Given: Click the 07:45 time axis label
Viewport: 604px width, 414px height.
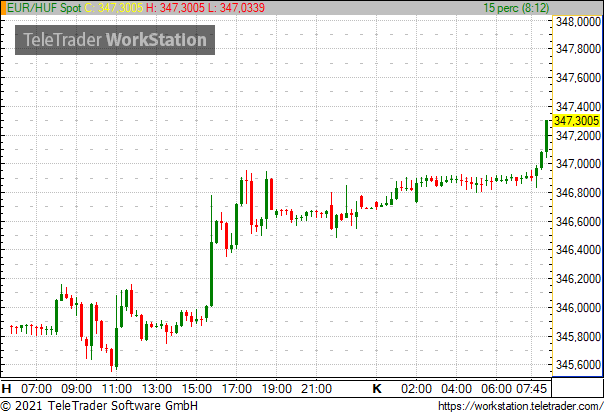Looking at the screenshot, I should click(532, 389).
